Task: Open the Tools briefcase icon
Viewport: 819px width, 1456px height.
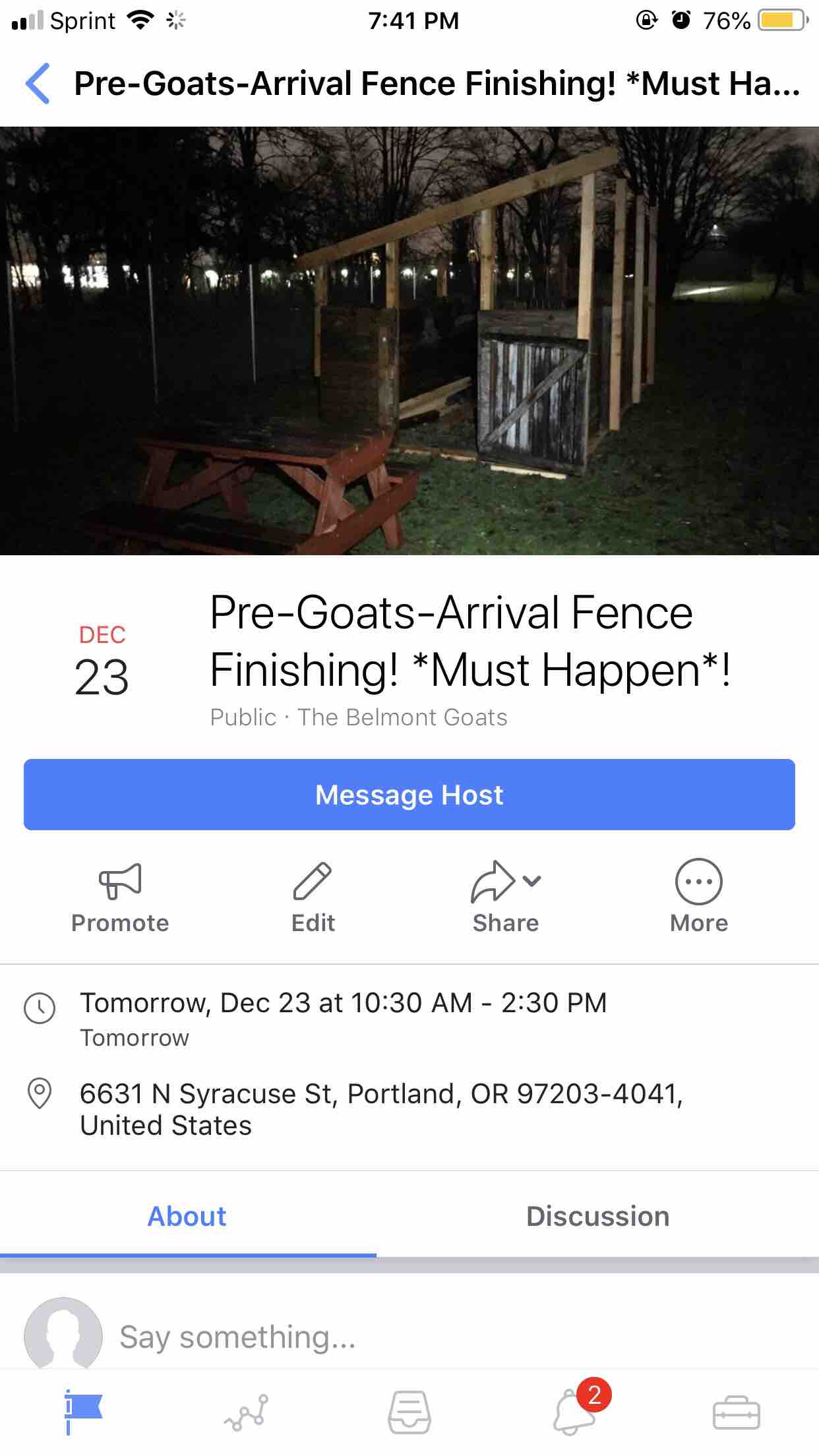Action: tap(737, 1413)
